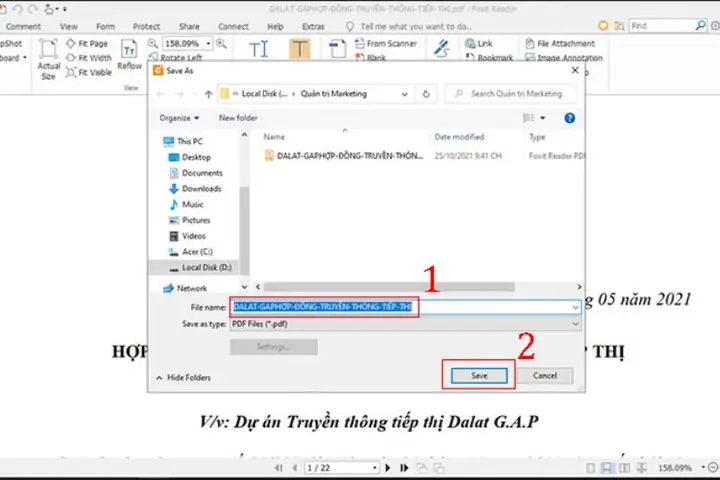Click the File name input field
The height and width of the screenshot is (480, 720).
coord(405,307)
